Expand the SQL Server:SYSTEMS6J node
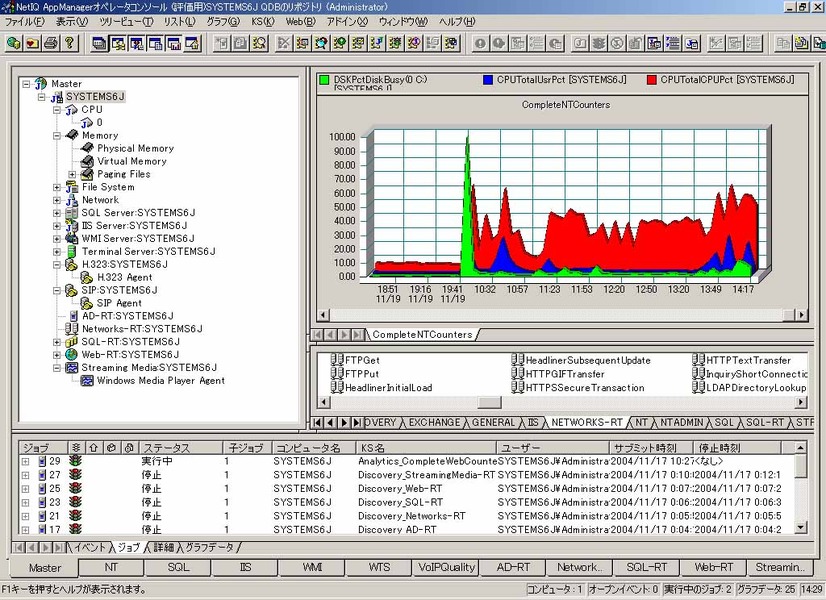 pos(57,213)
